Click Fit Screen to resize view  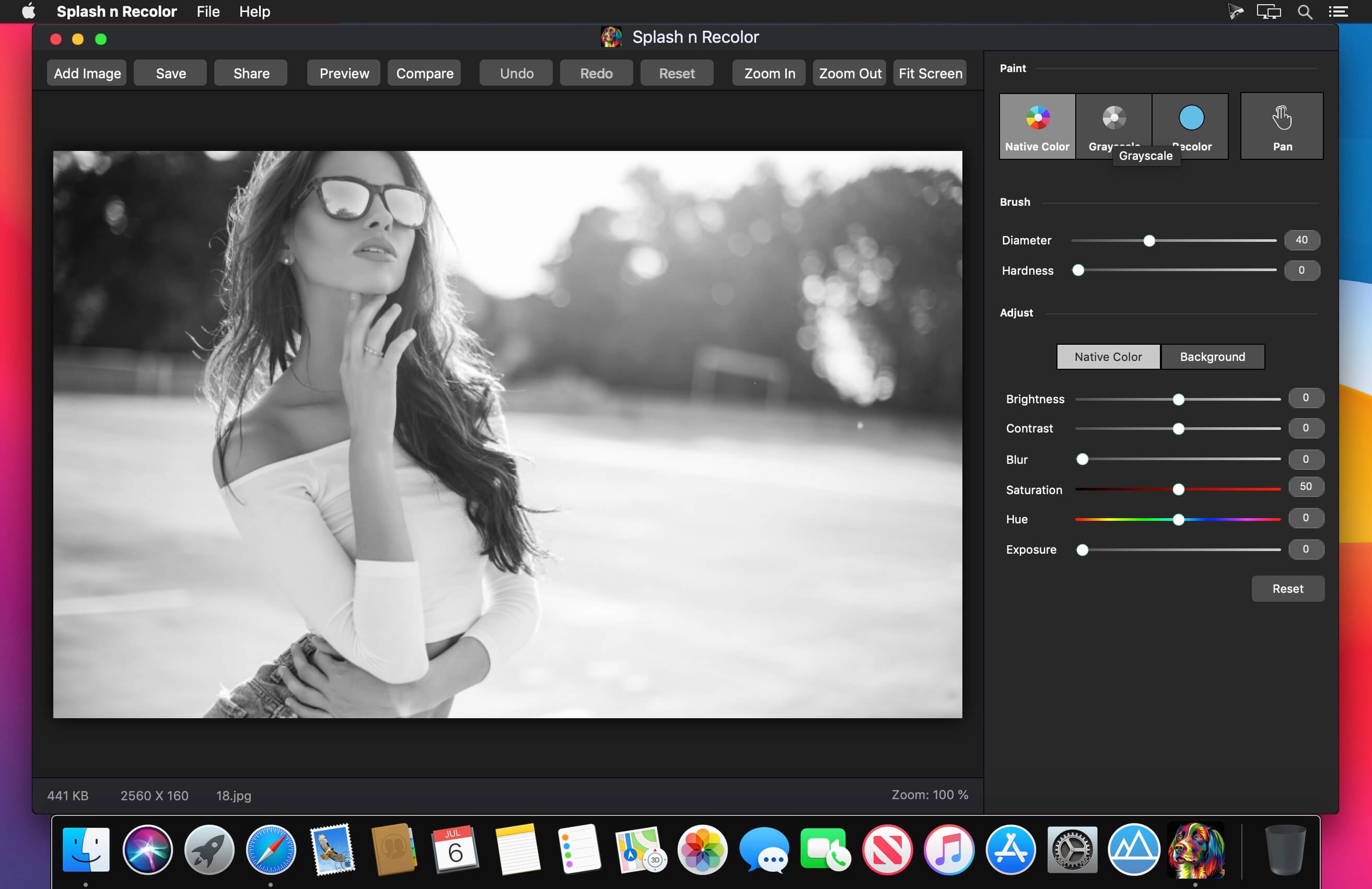(929, 73)
